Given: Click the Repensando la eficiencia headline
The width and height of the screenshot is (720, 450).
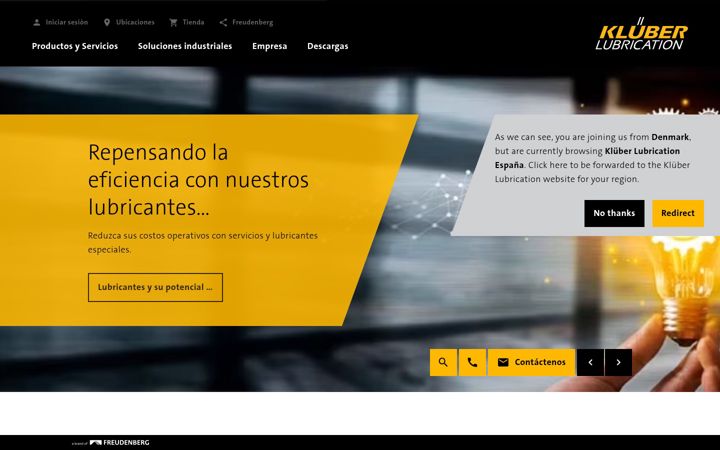Looking at the screenshot, I should click(198, 180).
